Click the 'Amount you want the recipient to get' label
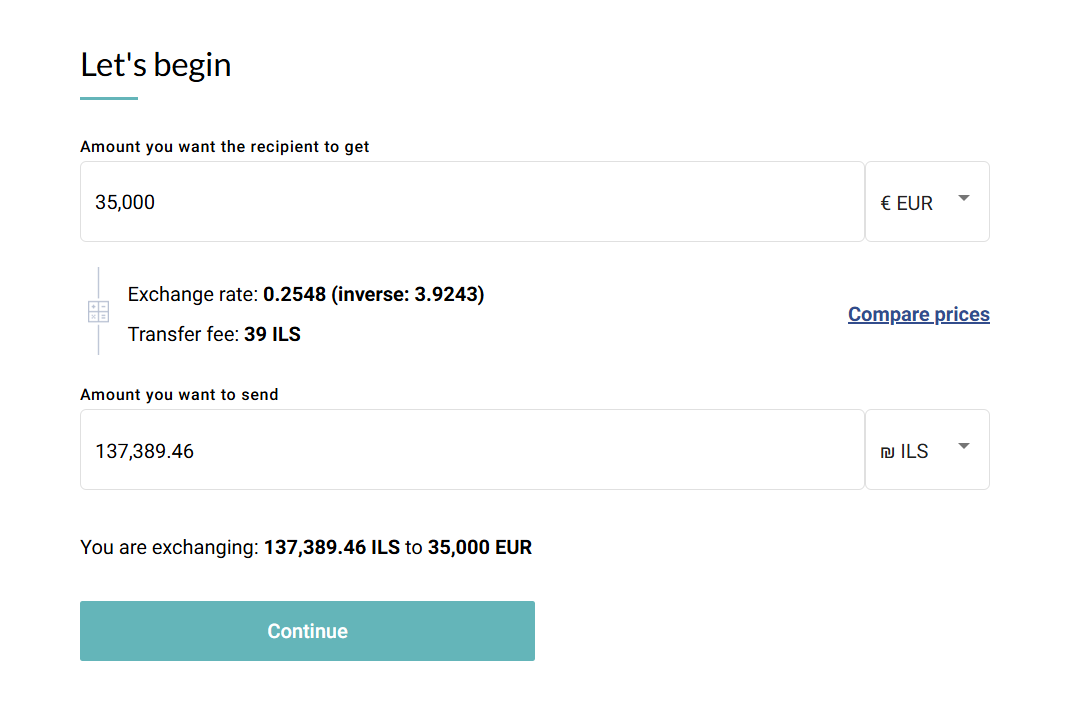 pyautogui.click(x=224, y=147)
